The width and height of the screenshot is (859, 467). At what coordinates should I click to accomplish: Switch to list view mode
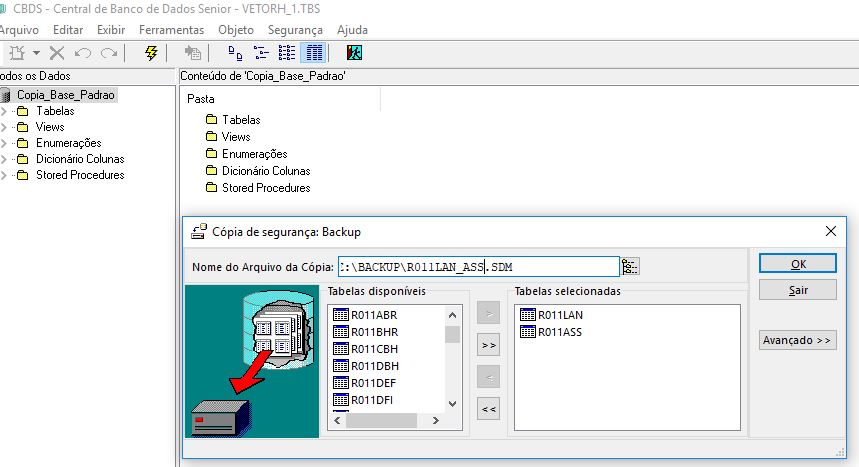click(x=287, y=52)
